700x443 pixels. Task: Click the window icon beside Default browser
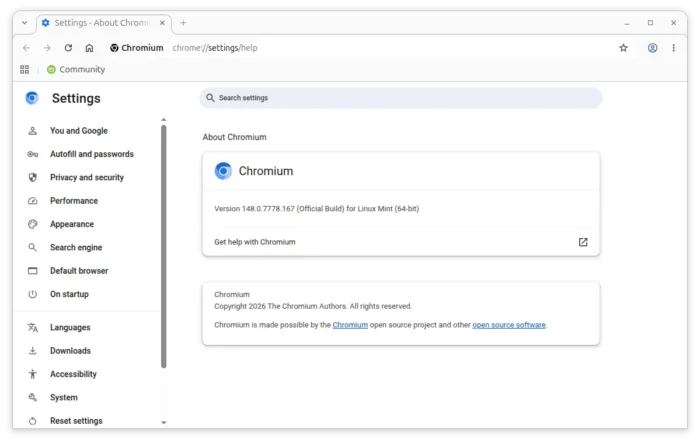33,271
